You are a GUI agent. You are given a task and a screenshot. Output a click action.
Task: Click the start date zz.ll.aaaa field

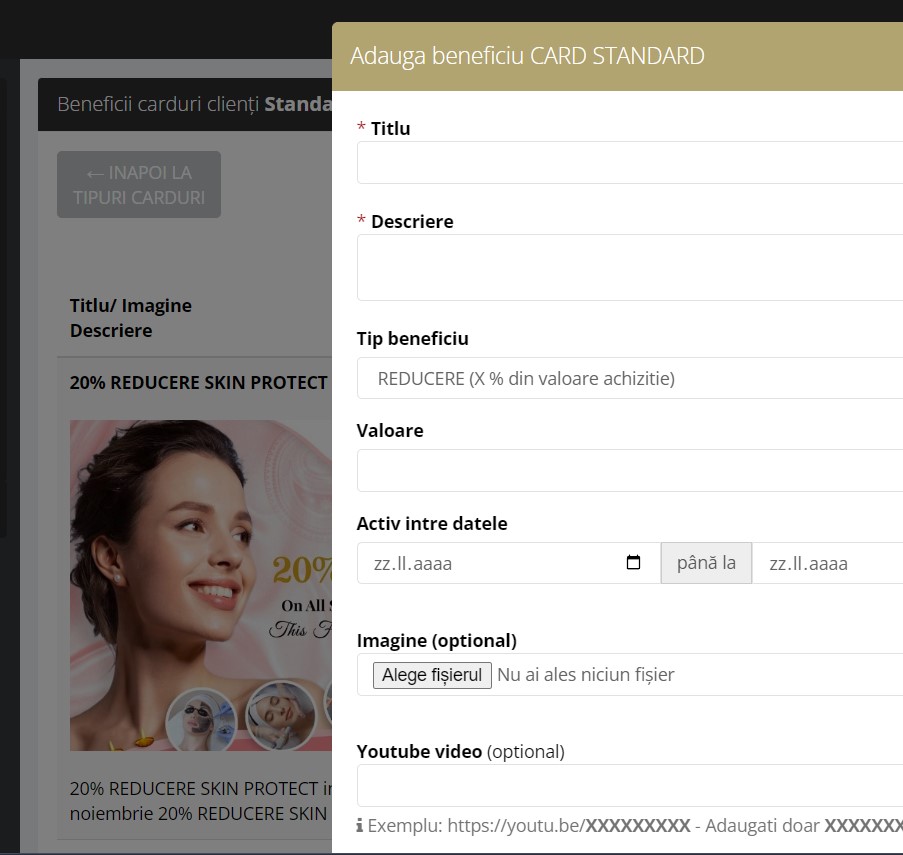click(x=490, y=563)
